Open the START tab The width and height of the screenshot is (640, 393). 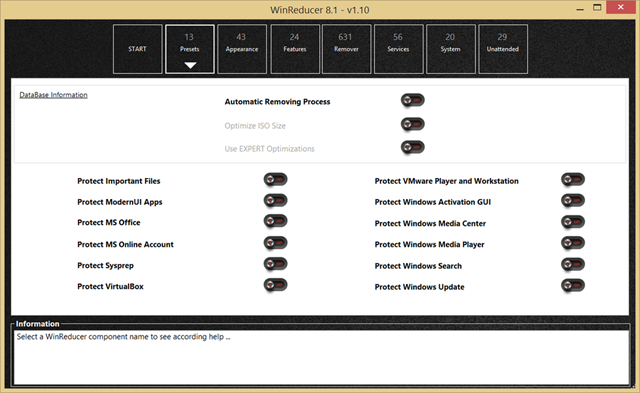138,49
